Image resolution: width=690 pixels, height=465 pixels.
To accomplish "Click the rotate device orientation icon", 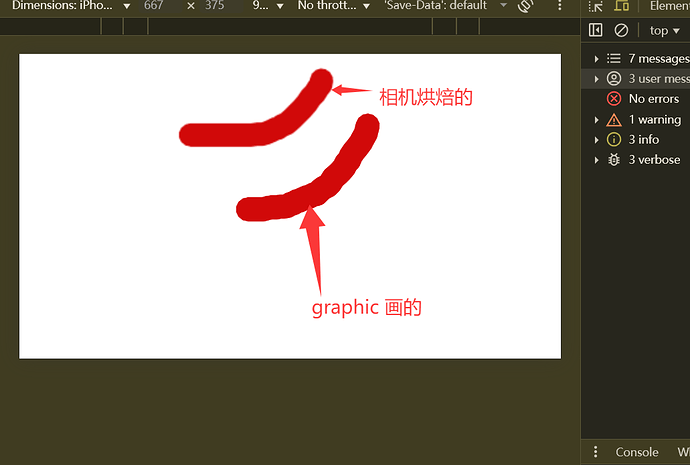I will click(525, 6).
